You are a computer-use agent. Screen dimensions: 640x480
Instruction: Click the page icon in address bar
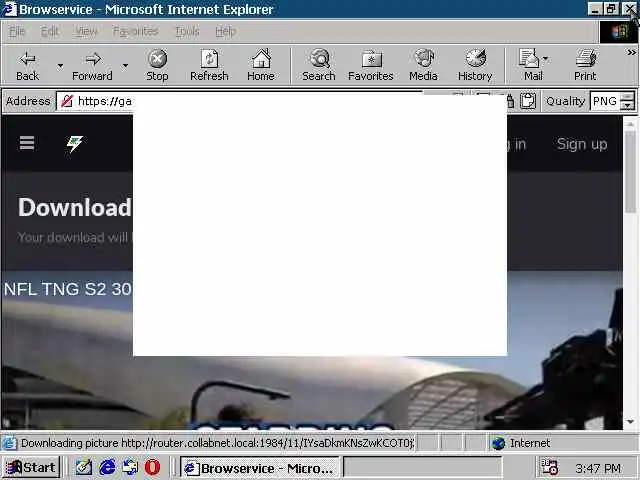point(67,101)
